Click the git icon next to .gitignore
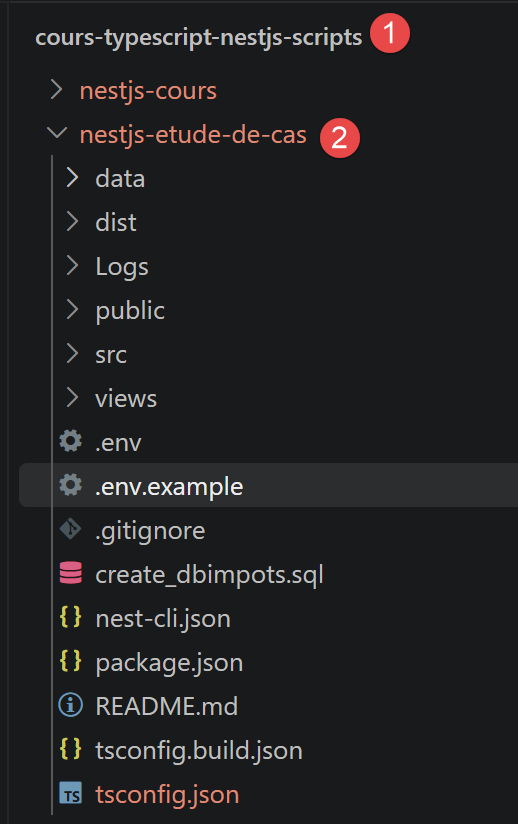The image size is (518, 824). coord(70,529)
